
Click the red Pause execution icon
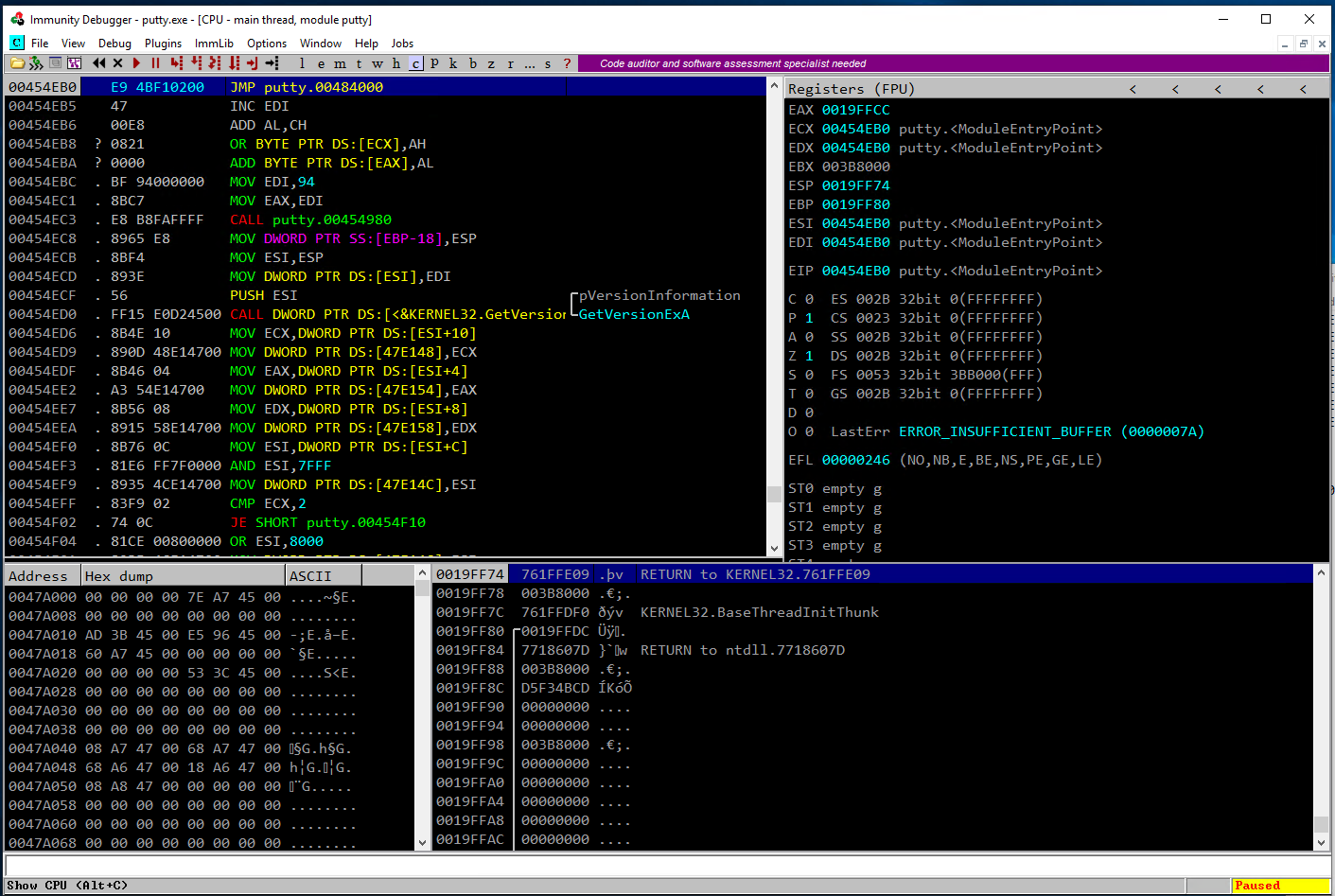(x=155, y=63)
